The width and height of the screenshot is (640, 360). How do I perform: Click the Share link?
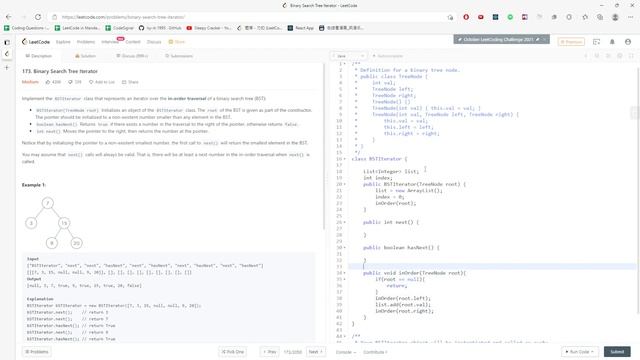tap(130, 82)
